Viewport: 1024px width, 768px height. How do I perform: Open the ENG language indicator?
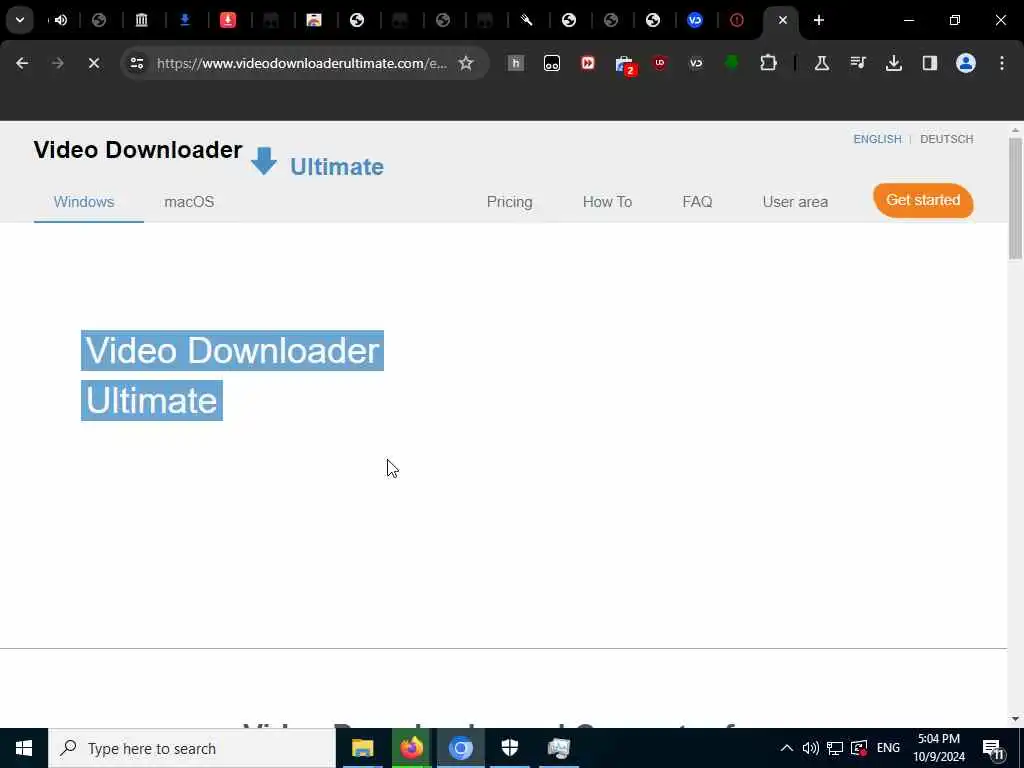point(888,748)
